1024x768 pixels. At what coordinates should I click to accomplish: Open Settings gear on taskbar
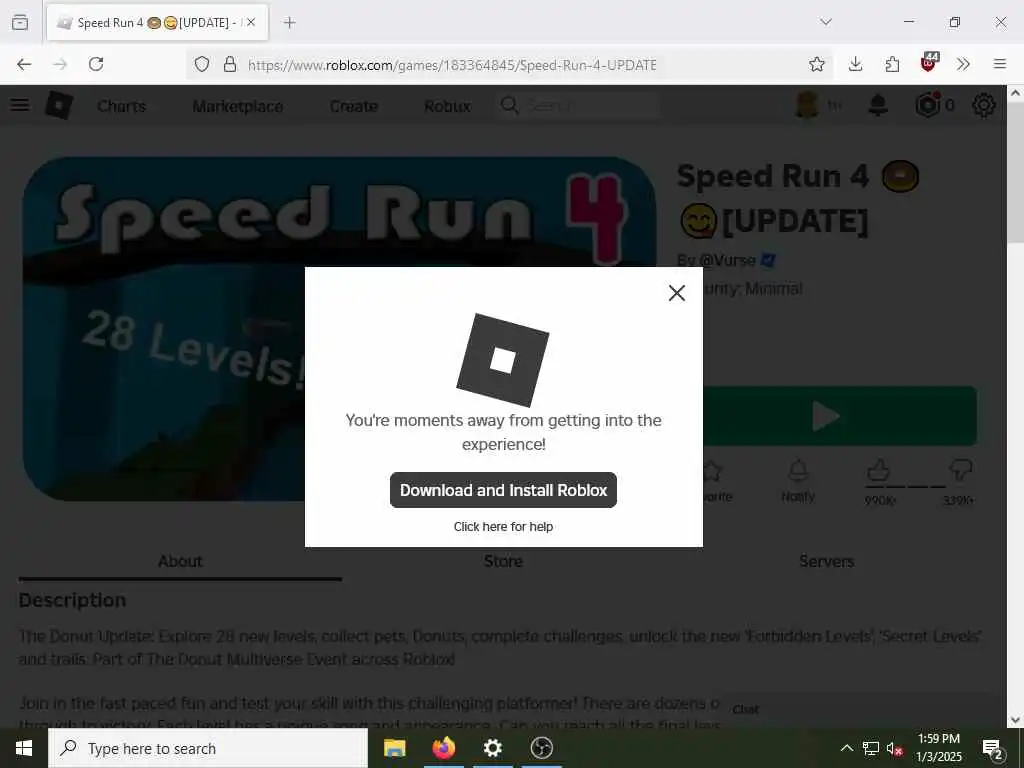[x=492, y=748]
